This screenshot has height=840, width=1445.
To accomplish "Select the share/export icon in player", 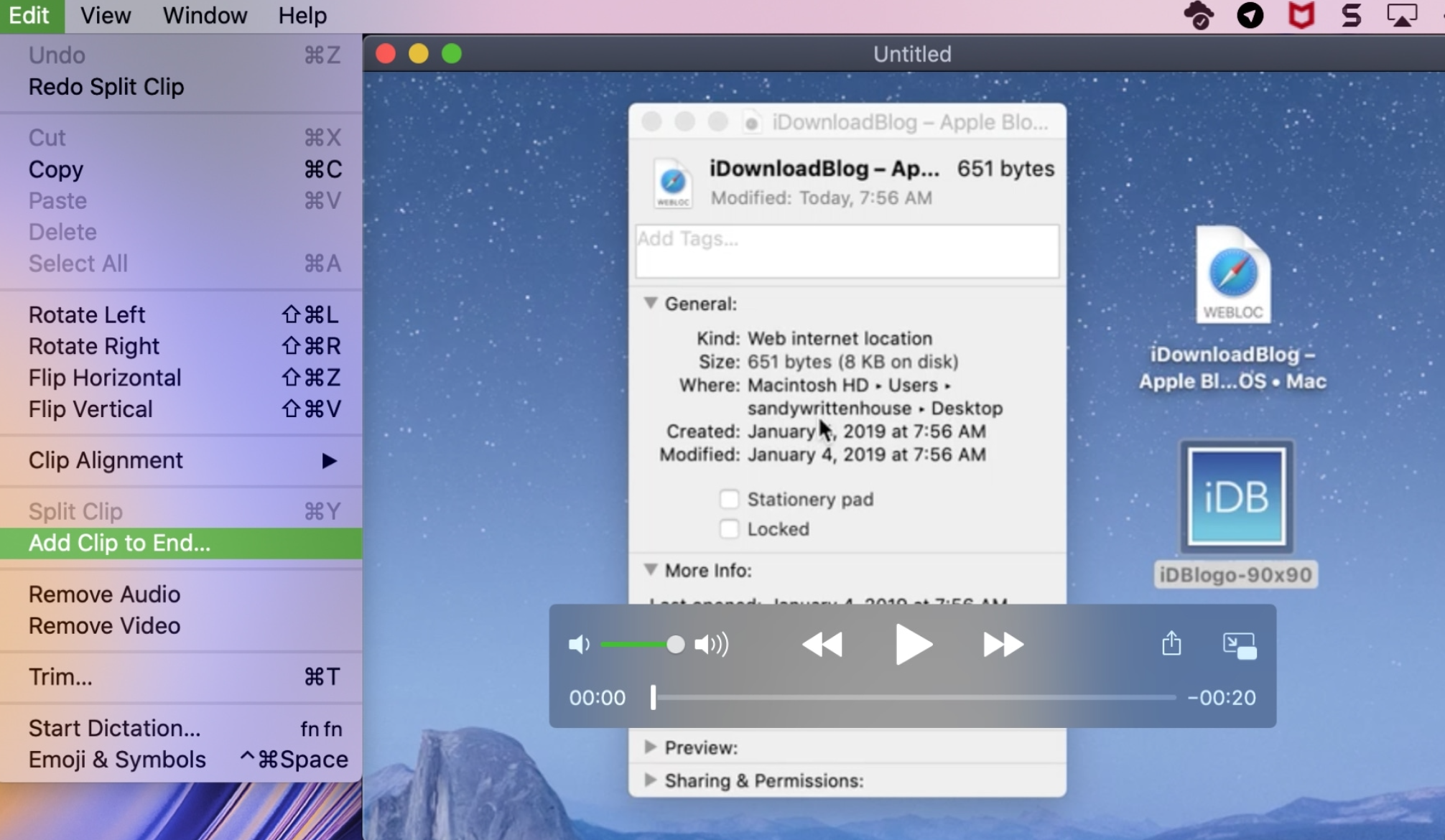I will tap(1171, 644).
